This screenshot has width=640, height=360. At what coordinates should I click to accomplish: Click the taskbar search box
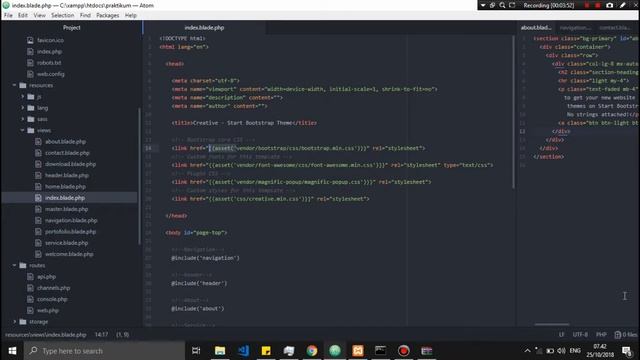click(104, 351)
